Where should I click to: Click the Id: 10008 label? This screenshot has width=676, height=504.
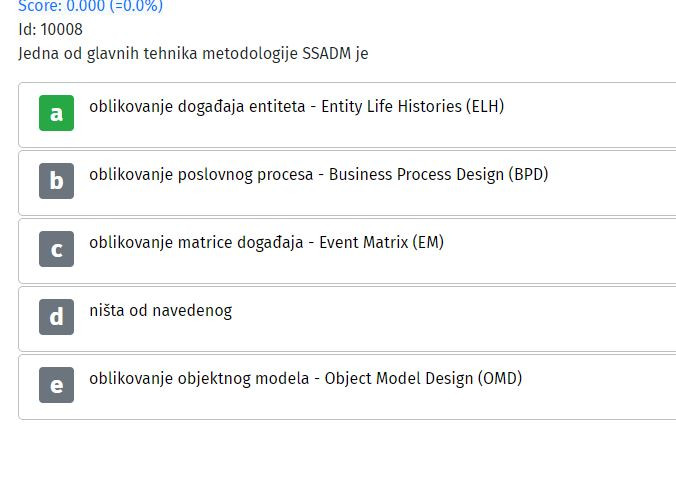(50, 29)
